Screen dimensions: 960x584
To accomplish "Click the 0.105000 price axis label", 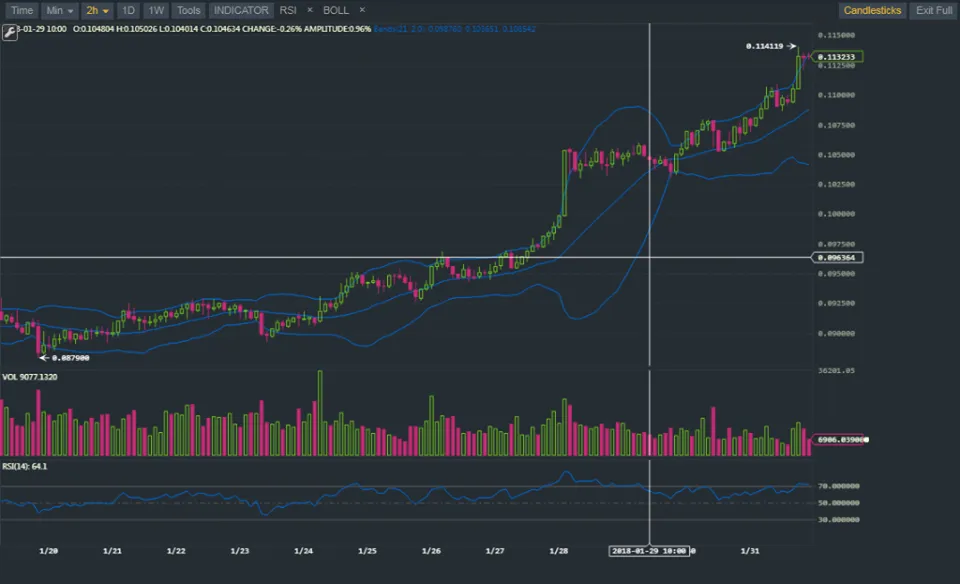I will coord(836,155).
